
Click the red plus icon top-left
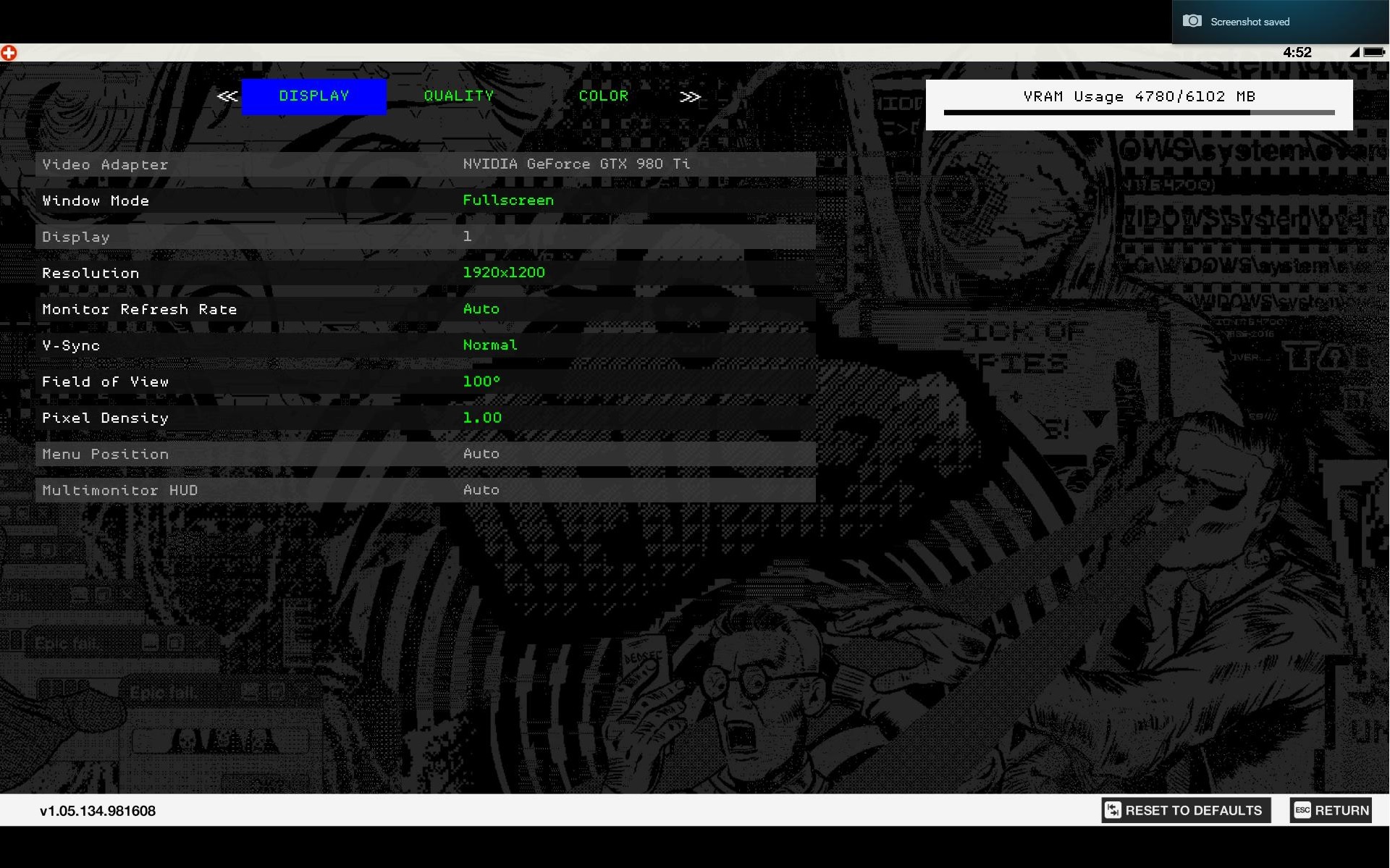pyautogui.click(x=9, y=53)
